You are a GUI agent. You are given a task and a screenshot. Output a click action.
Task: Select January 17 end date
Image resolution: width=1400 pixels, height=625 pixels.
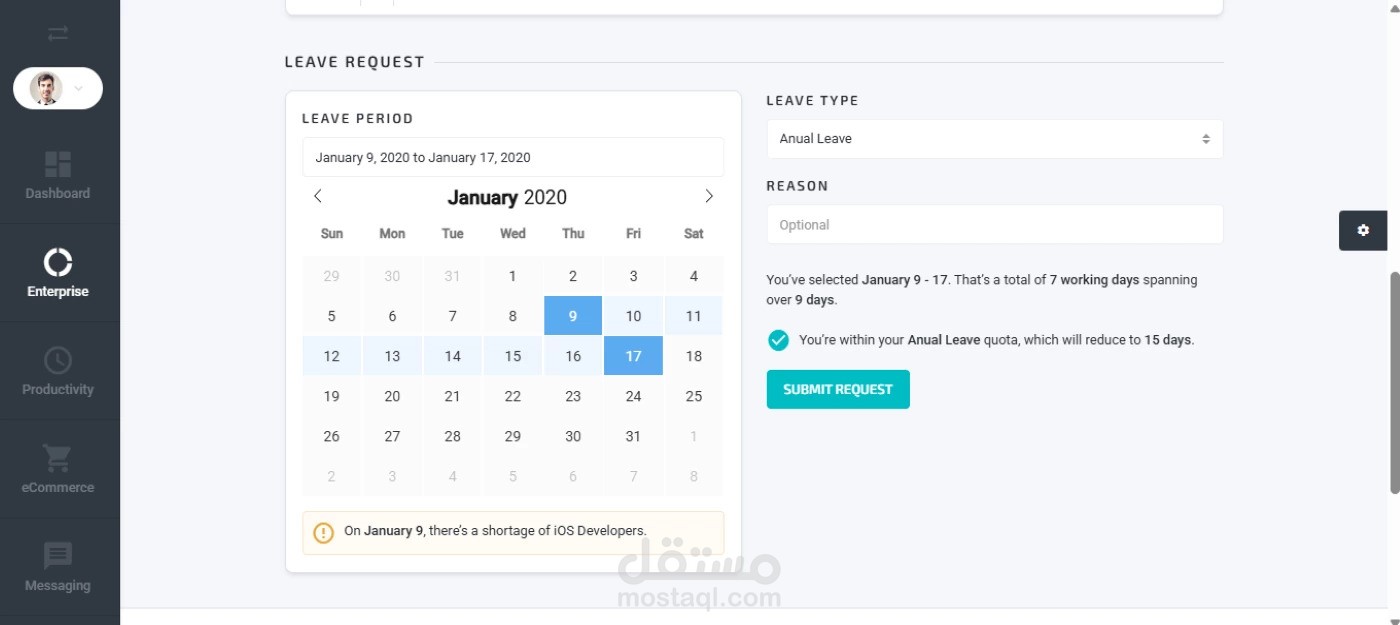click(633, 356)
